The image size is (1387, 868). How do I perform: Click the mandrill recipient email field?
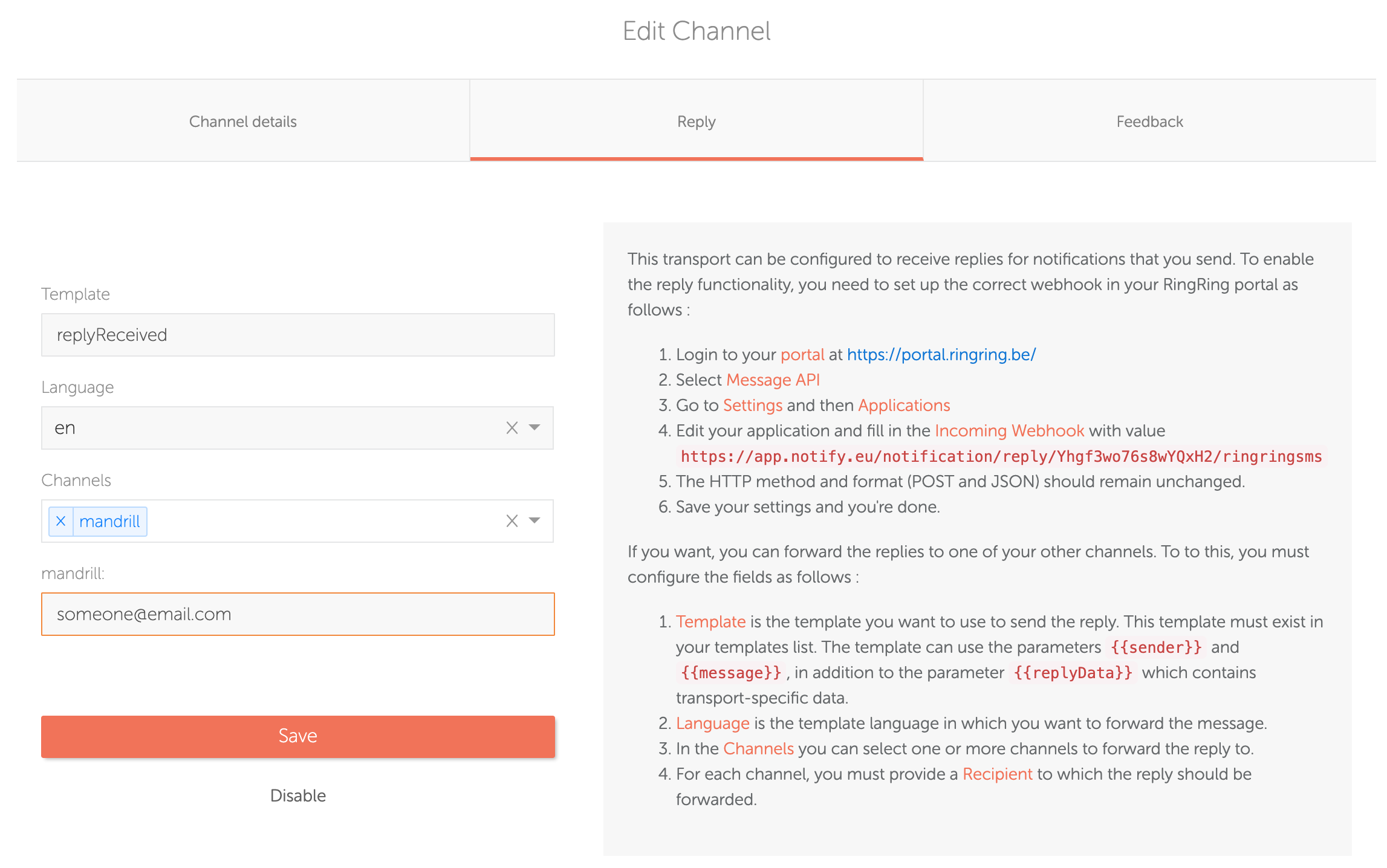point(297,614)
